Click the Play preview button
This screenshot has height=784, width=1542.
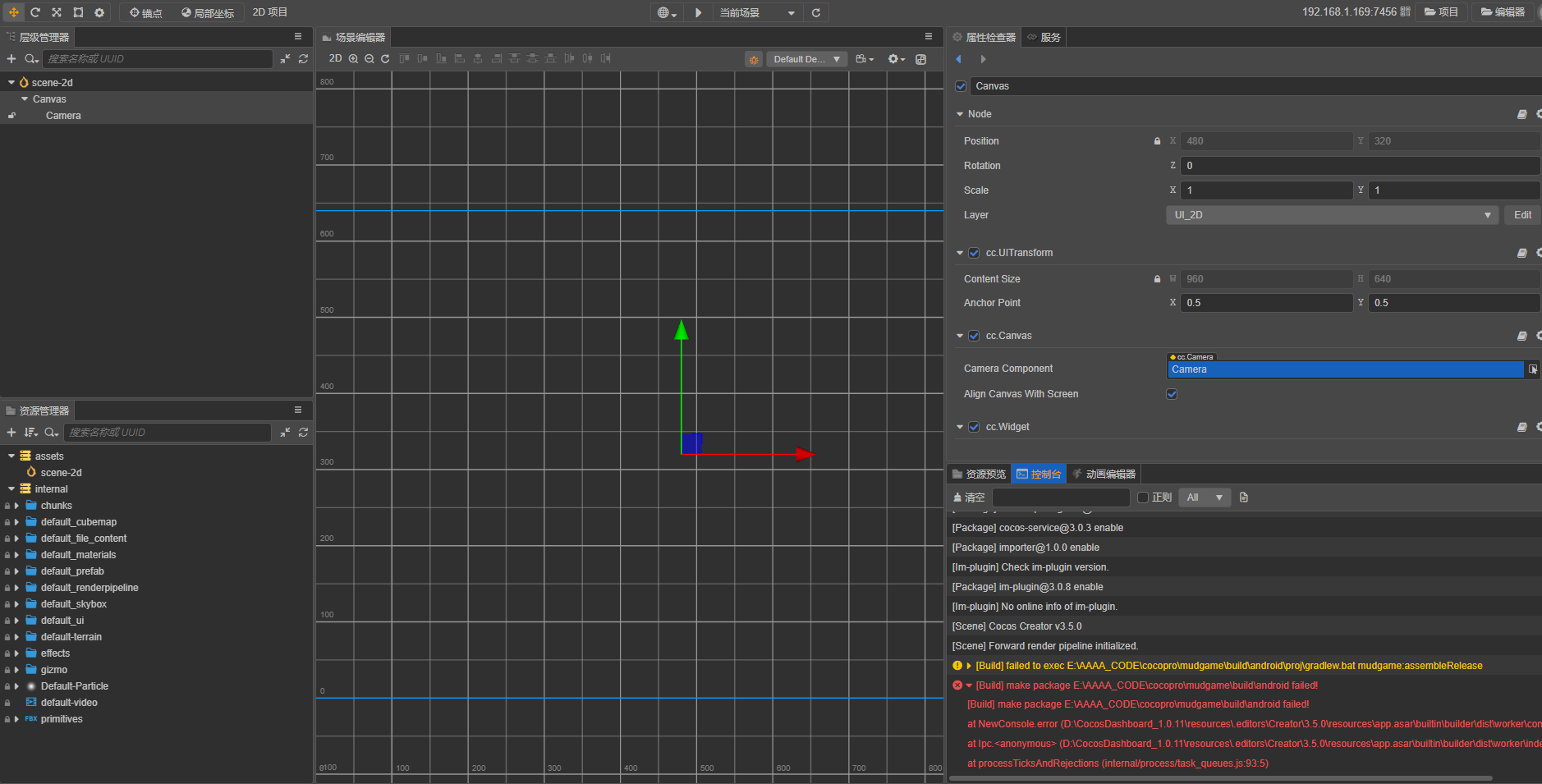698,12
